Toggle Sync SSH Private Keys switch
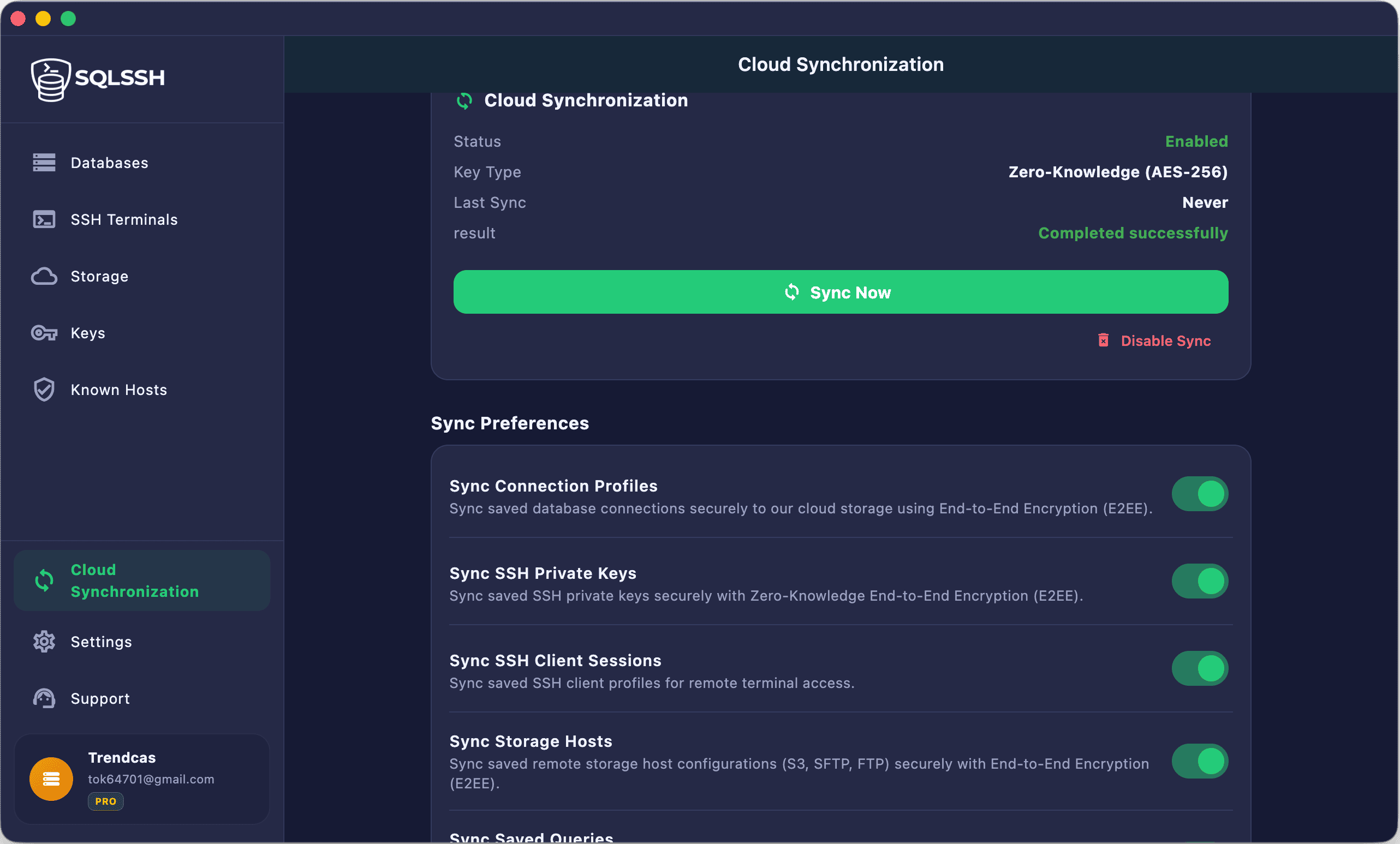 click(1200, 581)
